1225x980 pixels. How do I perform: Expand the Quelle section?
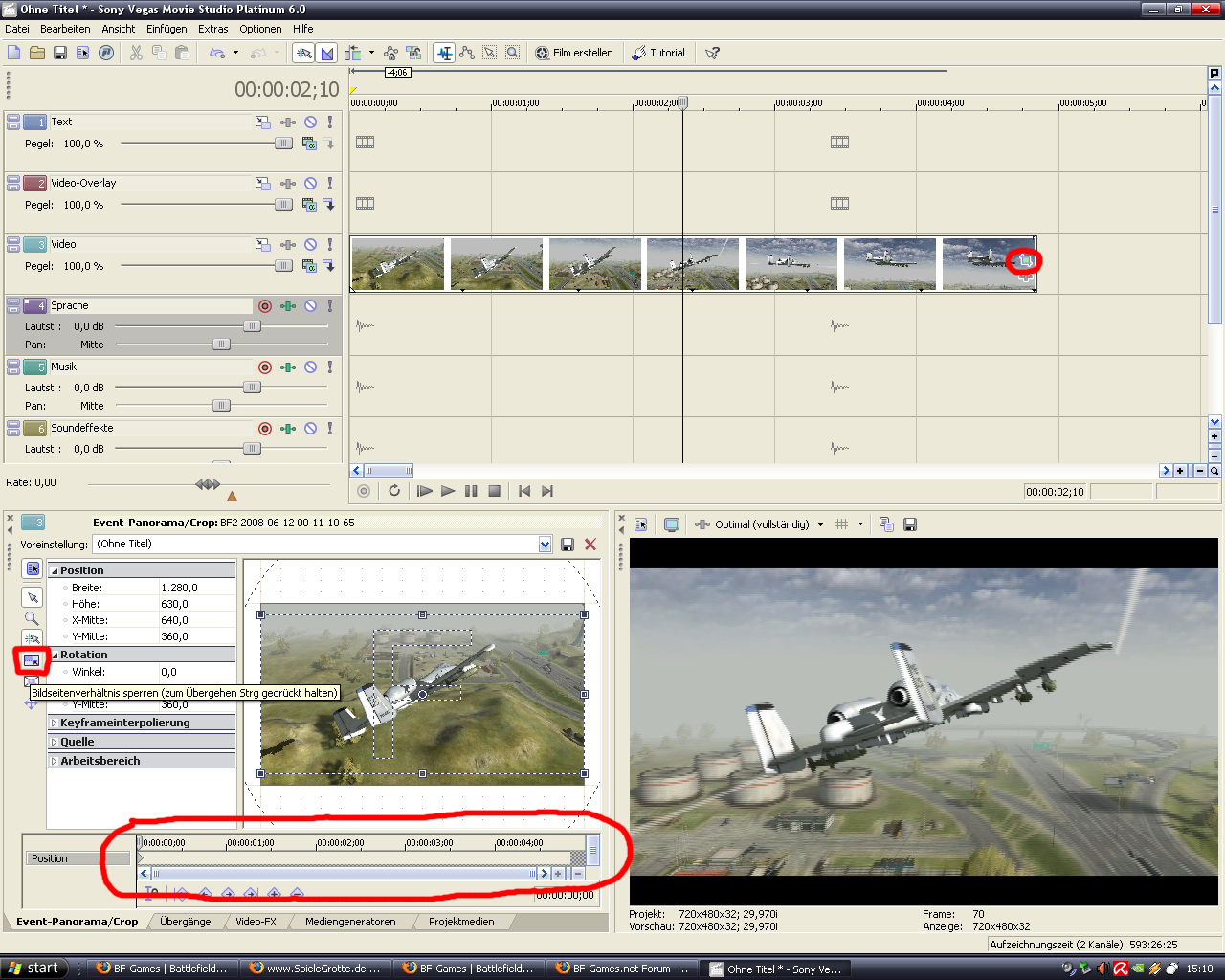54,742
